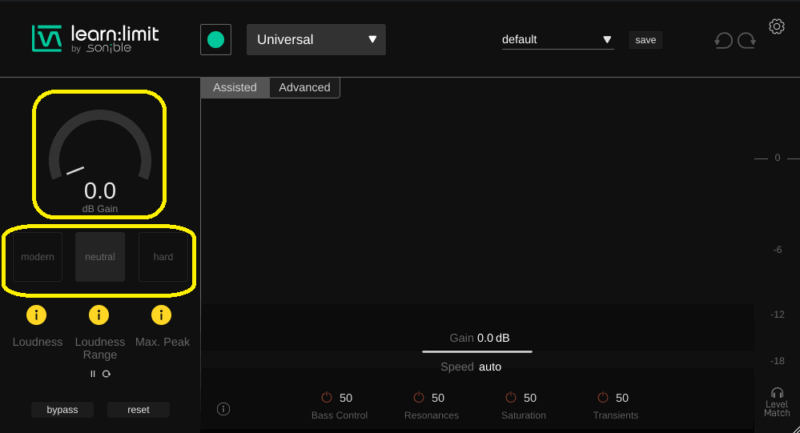This screenshot has height=433, width=800.
Task: Click the green learn record button
Action: (215, 40)
